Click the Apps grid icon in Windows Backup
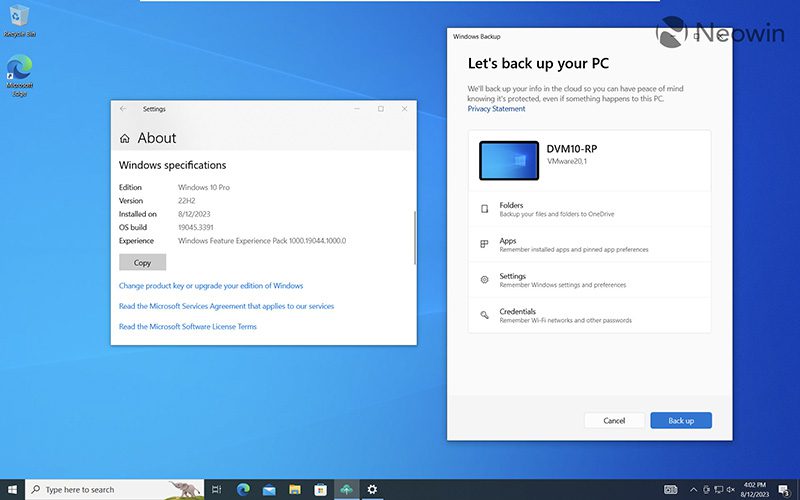The width and height of the screenshot is (800, 500). tap(484, 244)
